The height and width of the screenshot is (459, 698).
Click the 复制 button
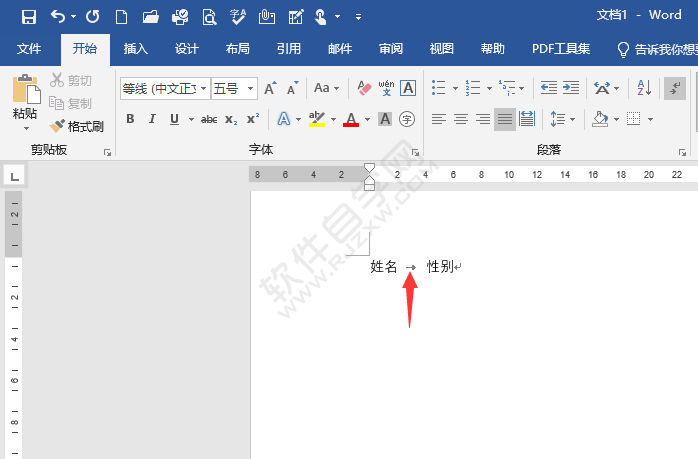click(x=71, y=103)
